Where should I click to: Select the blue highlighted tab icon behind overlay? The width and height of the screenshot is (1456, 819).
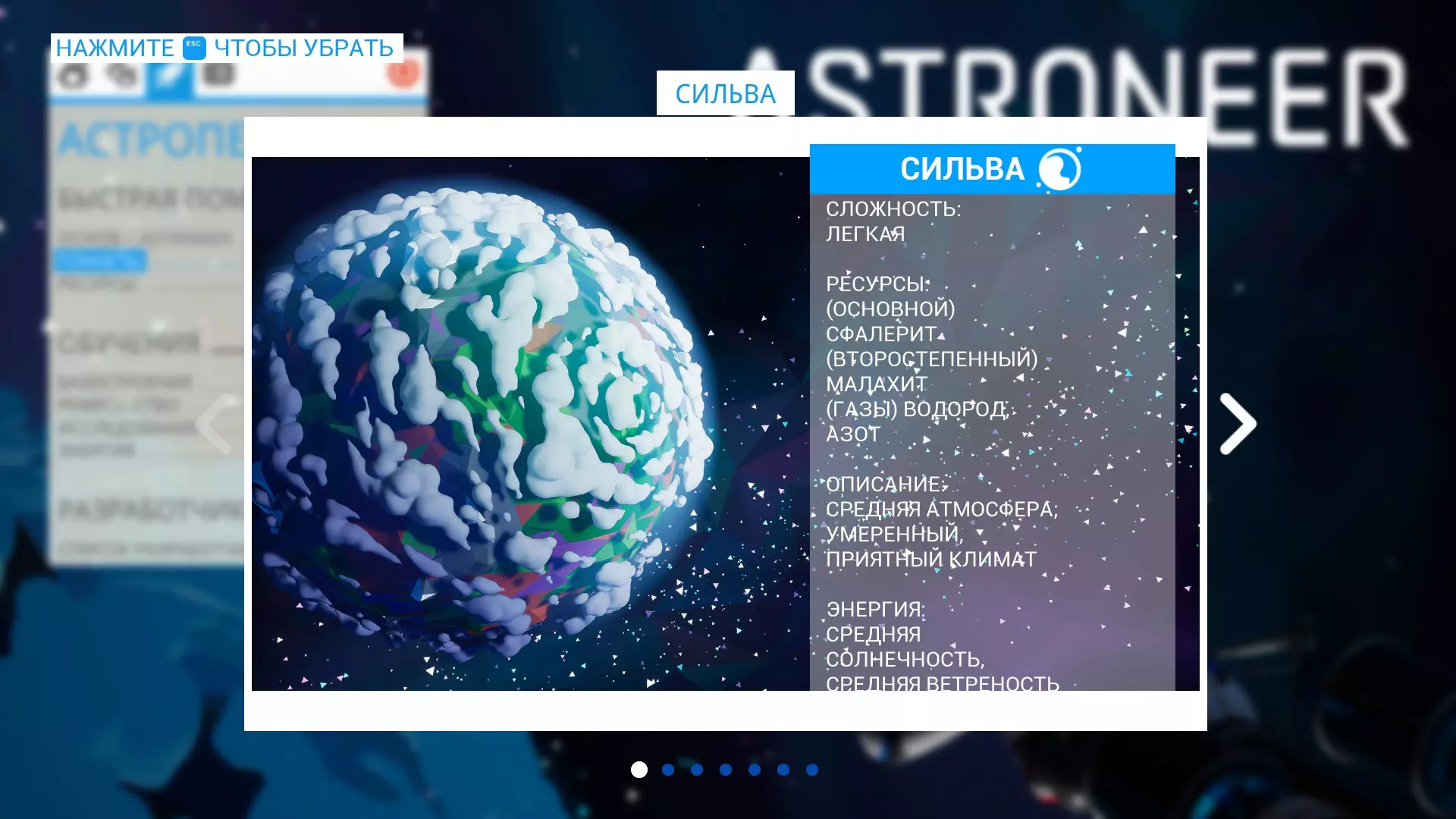coord(170,76)
